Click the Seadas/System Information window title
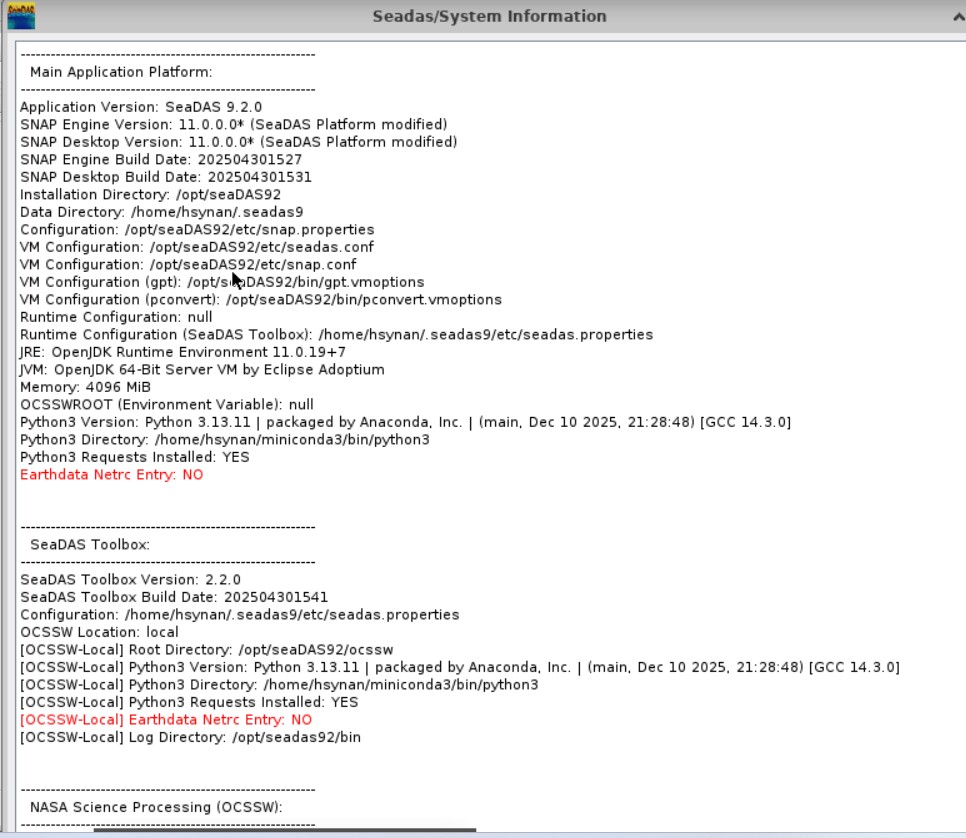This screenshot has height=838, width=966. click(x=489, y=16)
